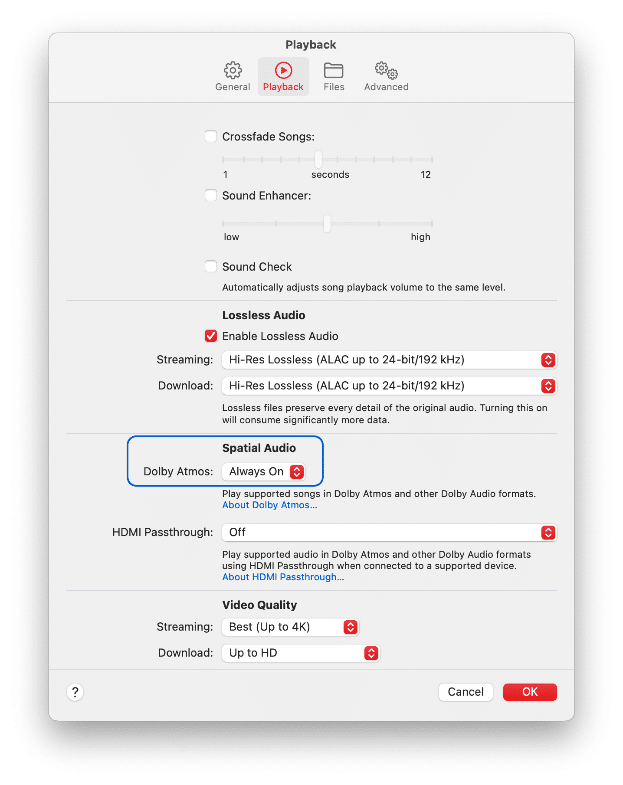Click the Crossfade seconds slider thumb
The width and height of the screenshot is (623, 785).
[x=319, y=159]
